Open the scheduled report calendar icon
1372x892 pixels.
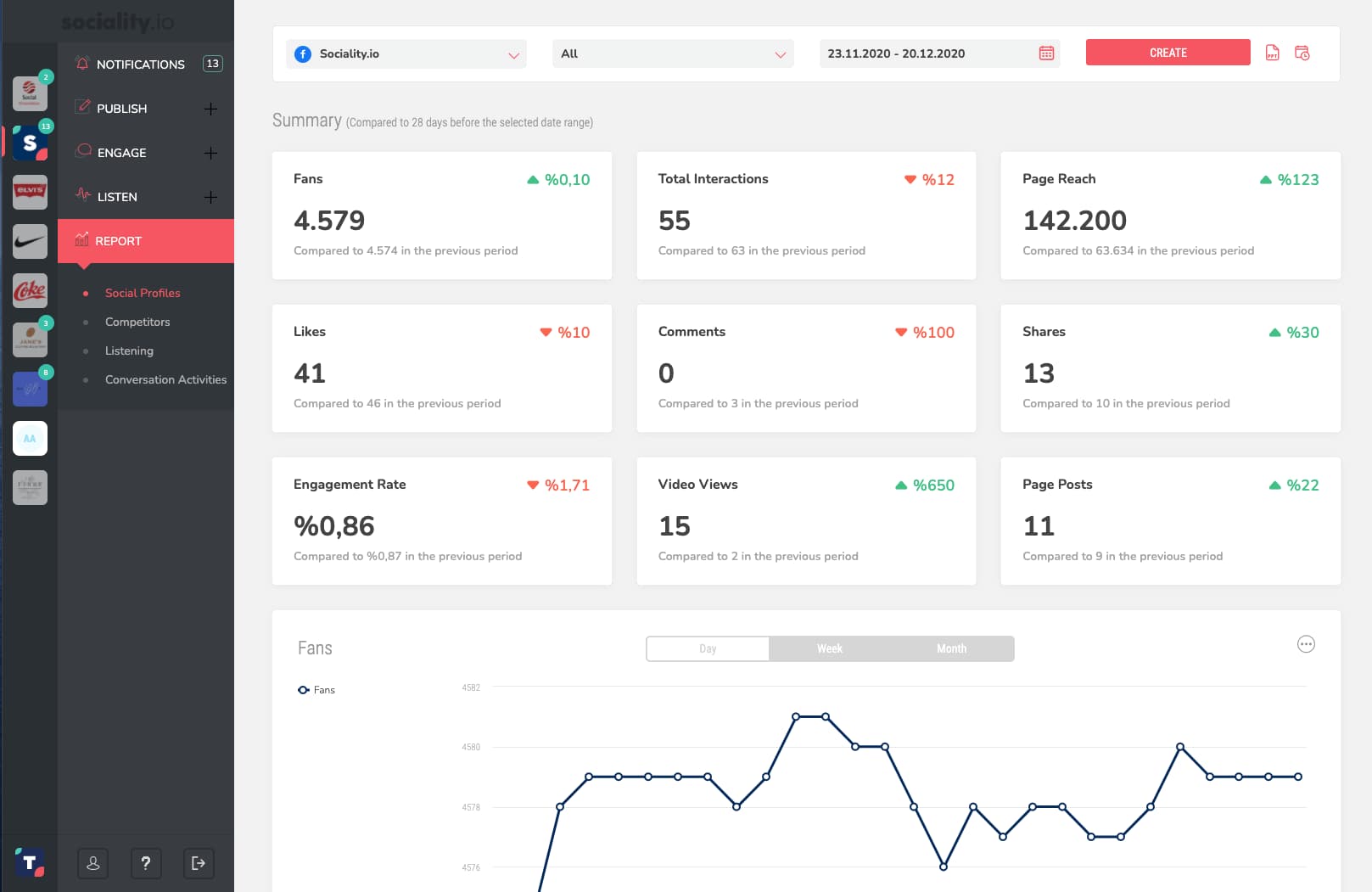pos(1302,53)
